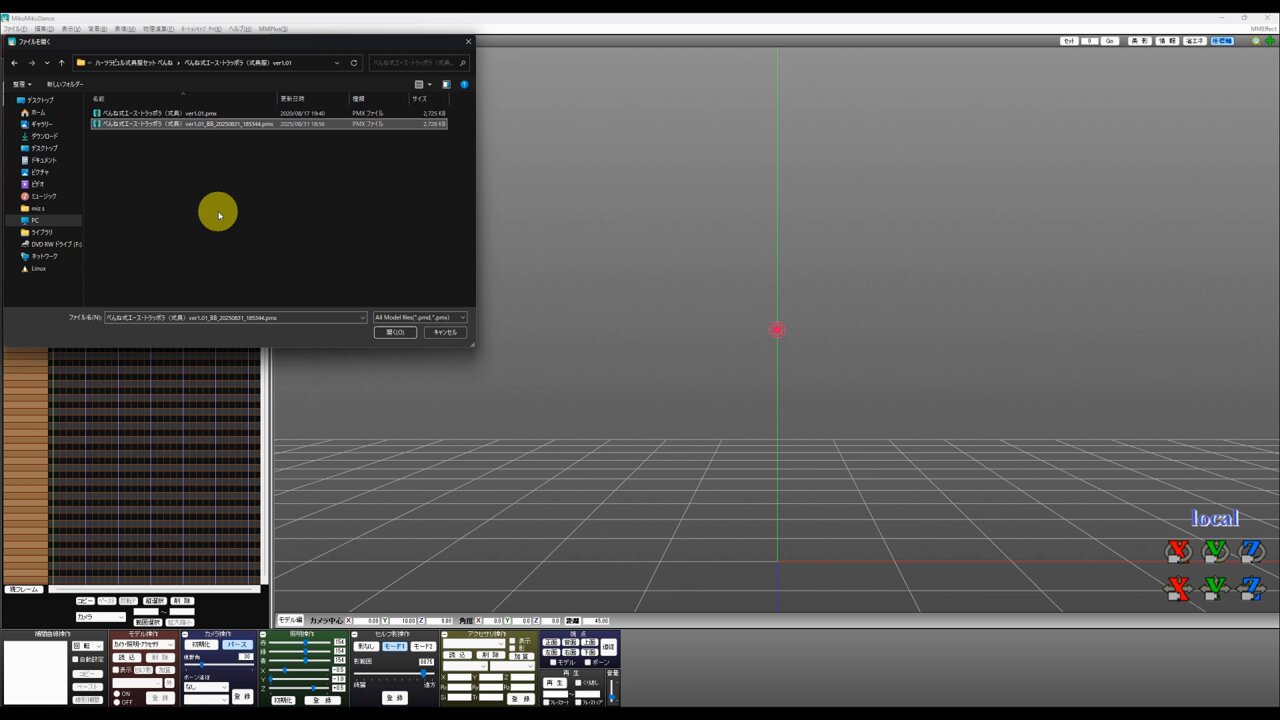
Task: Open ビデオ folder in sidebar
Action: pyautogui.click(x=37, y=184)
